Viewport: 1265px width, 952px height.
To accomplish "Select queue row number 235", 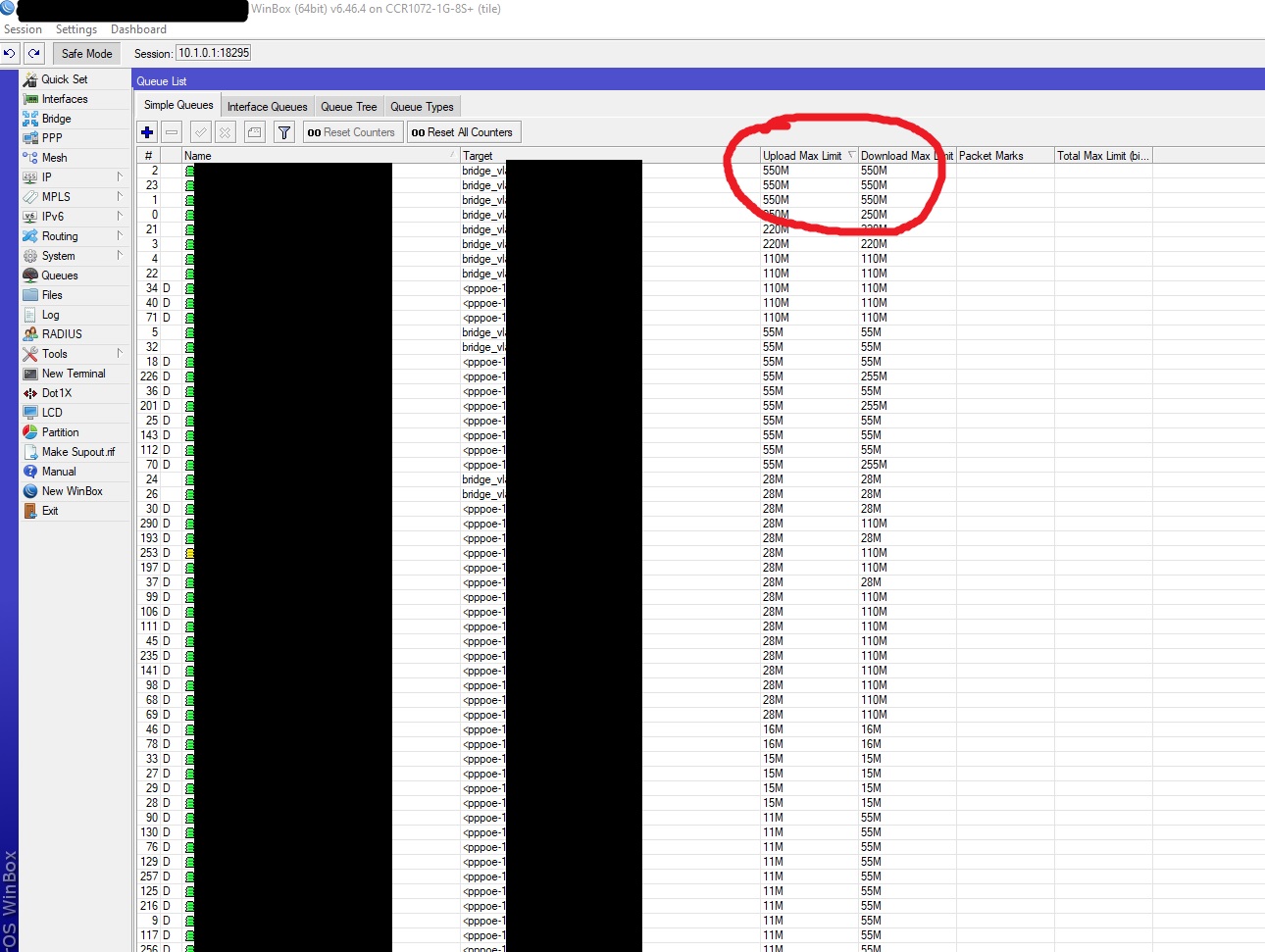I will click(x=700, y=656).
